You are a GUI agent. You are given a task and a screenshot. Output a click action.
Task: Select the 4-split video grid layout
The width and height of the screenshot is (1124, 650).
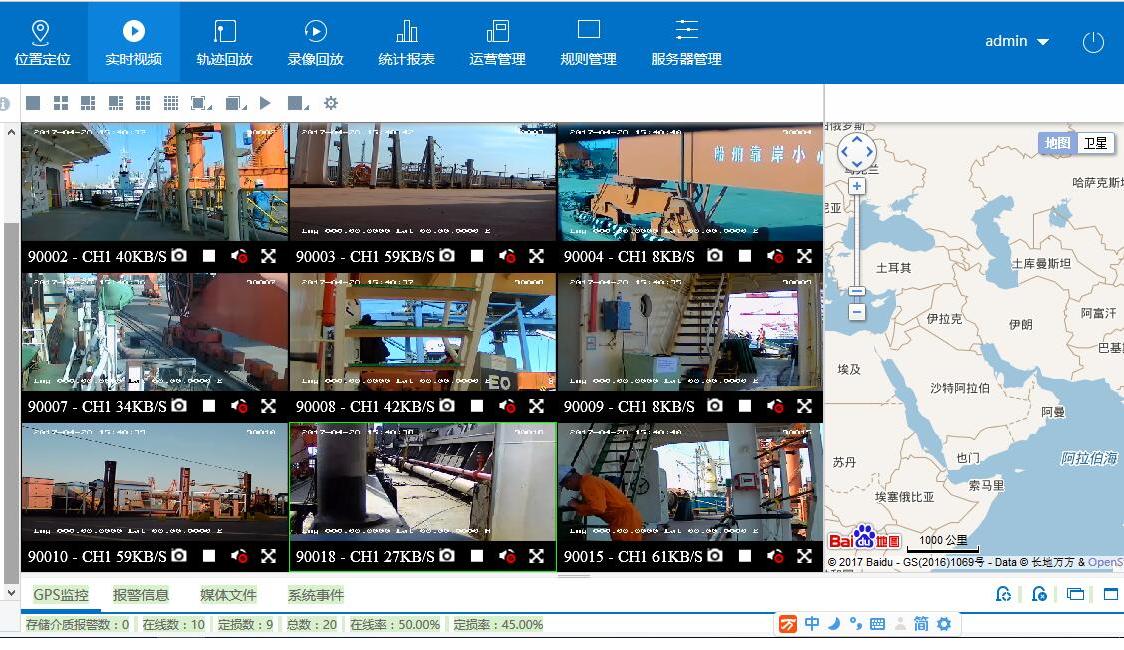pyautogui.click(x=60, y=103)
